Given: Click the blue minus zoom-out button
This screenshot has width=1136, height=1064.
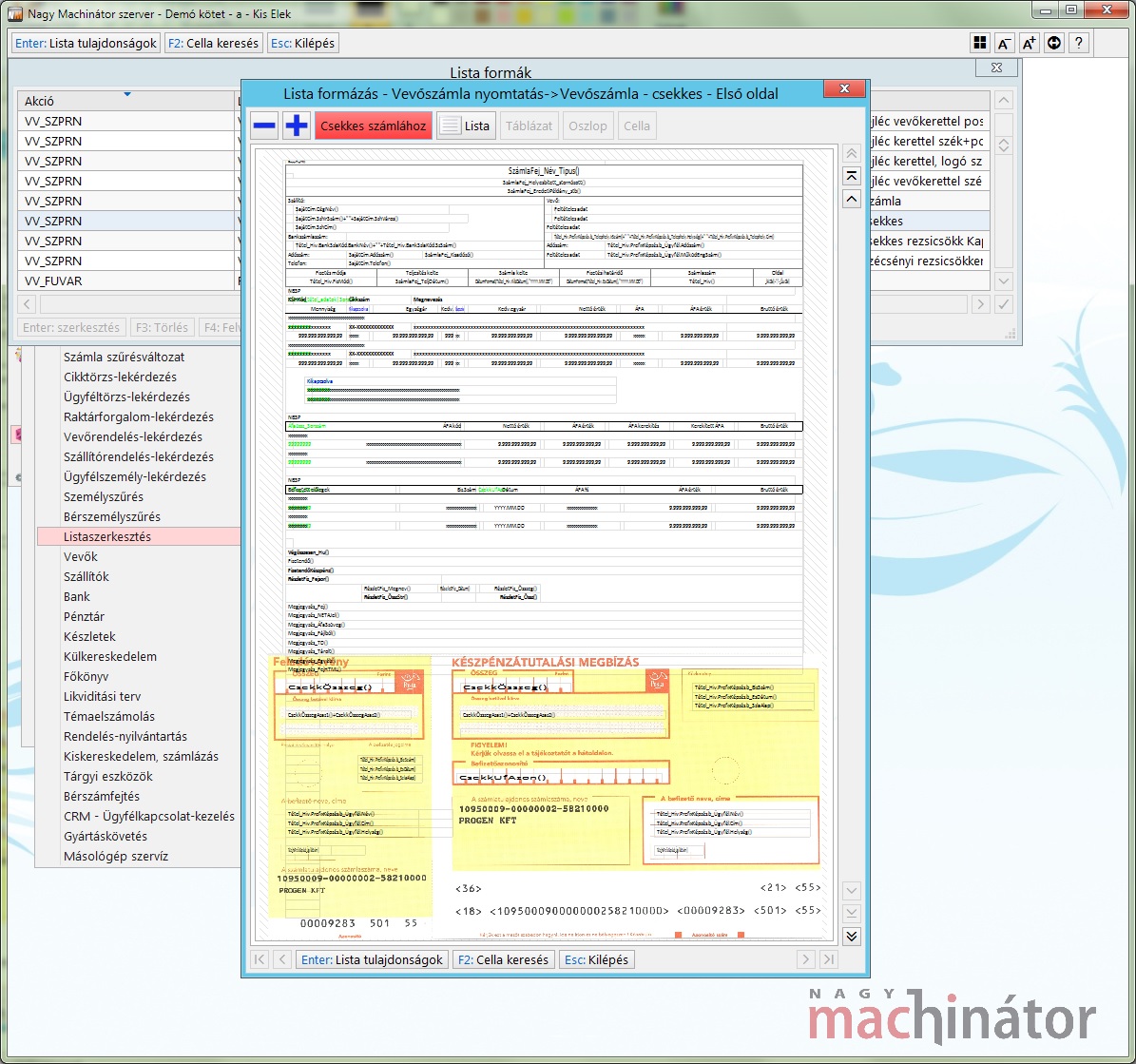Looking at the screenshot, I should coord(264,126).
